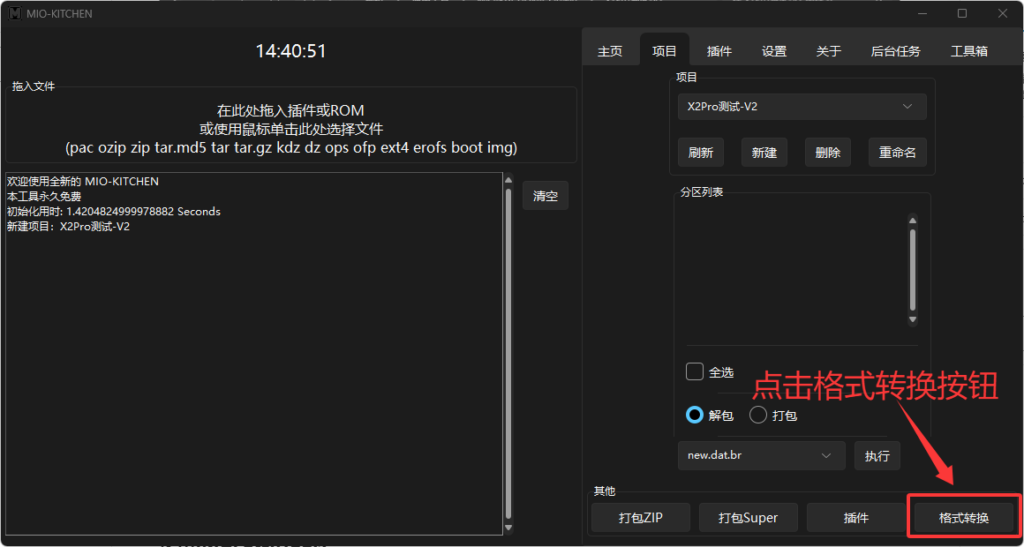This screenshot has width=1024, height=547.
Task: Select the 打包 pack radio button
Action: (x=758, y=415)
